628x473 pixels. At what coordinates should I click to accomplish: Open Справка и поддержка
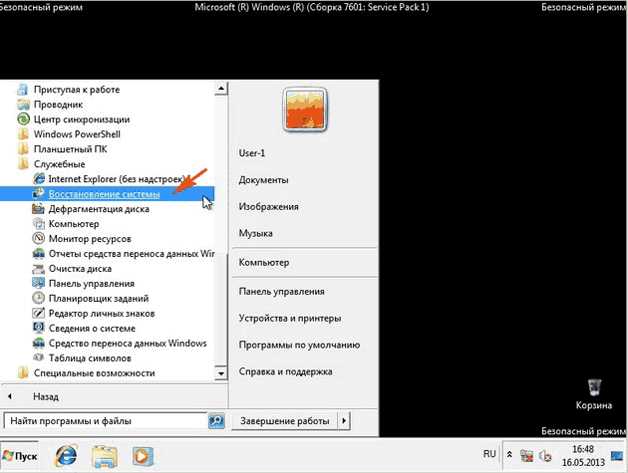coord(286,372)
